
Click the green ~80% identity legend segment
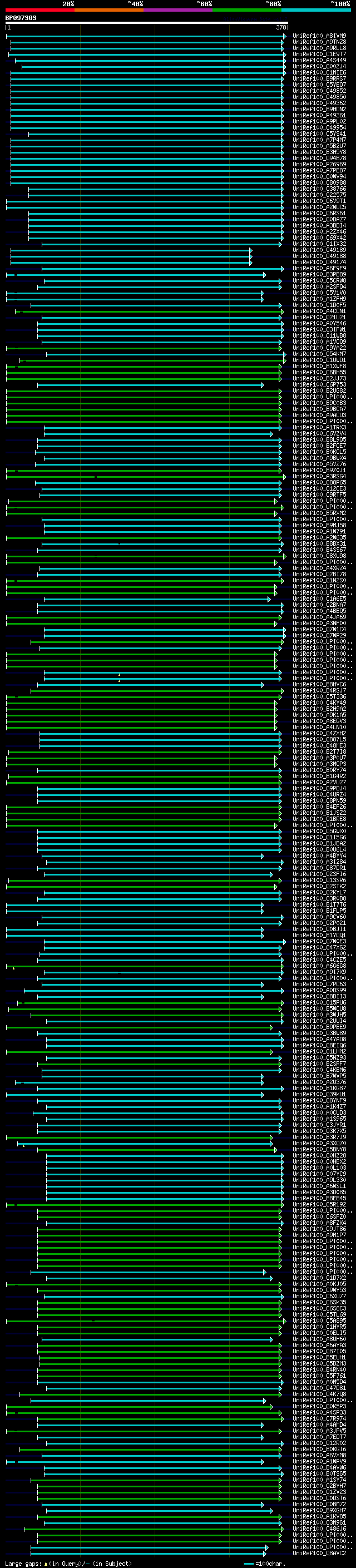pos(247,10)
